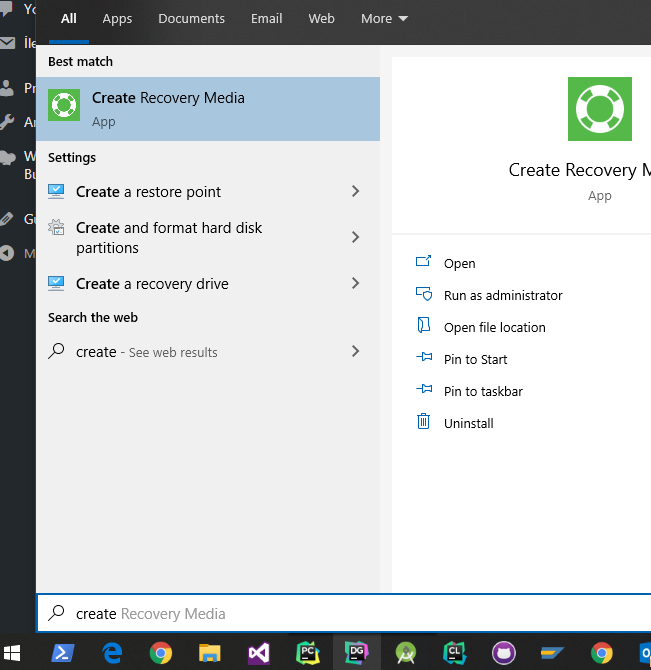This screenshot has width=651, height=670.
Task: Expand the More filter dropdown
Action: [x=384, y=19]
